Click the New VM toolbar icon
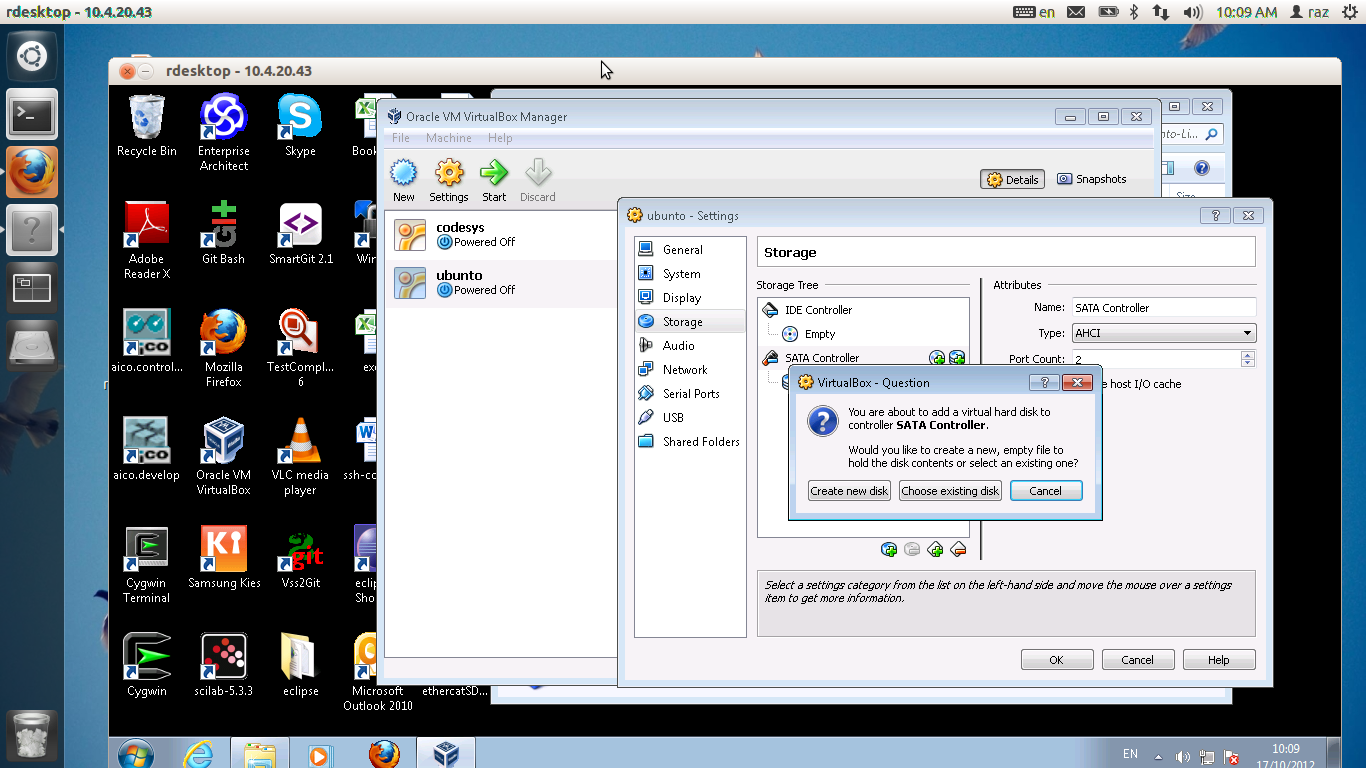The width and height of the screenshot is (1366, 768). (403, 180)
